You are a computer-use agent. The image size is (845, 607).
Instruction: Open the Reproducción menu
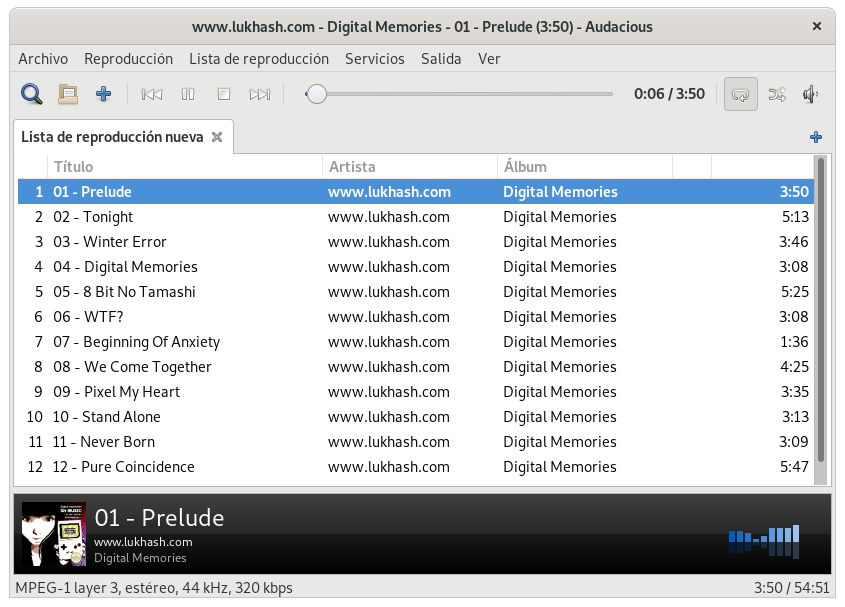128,59
